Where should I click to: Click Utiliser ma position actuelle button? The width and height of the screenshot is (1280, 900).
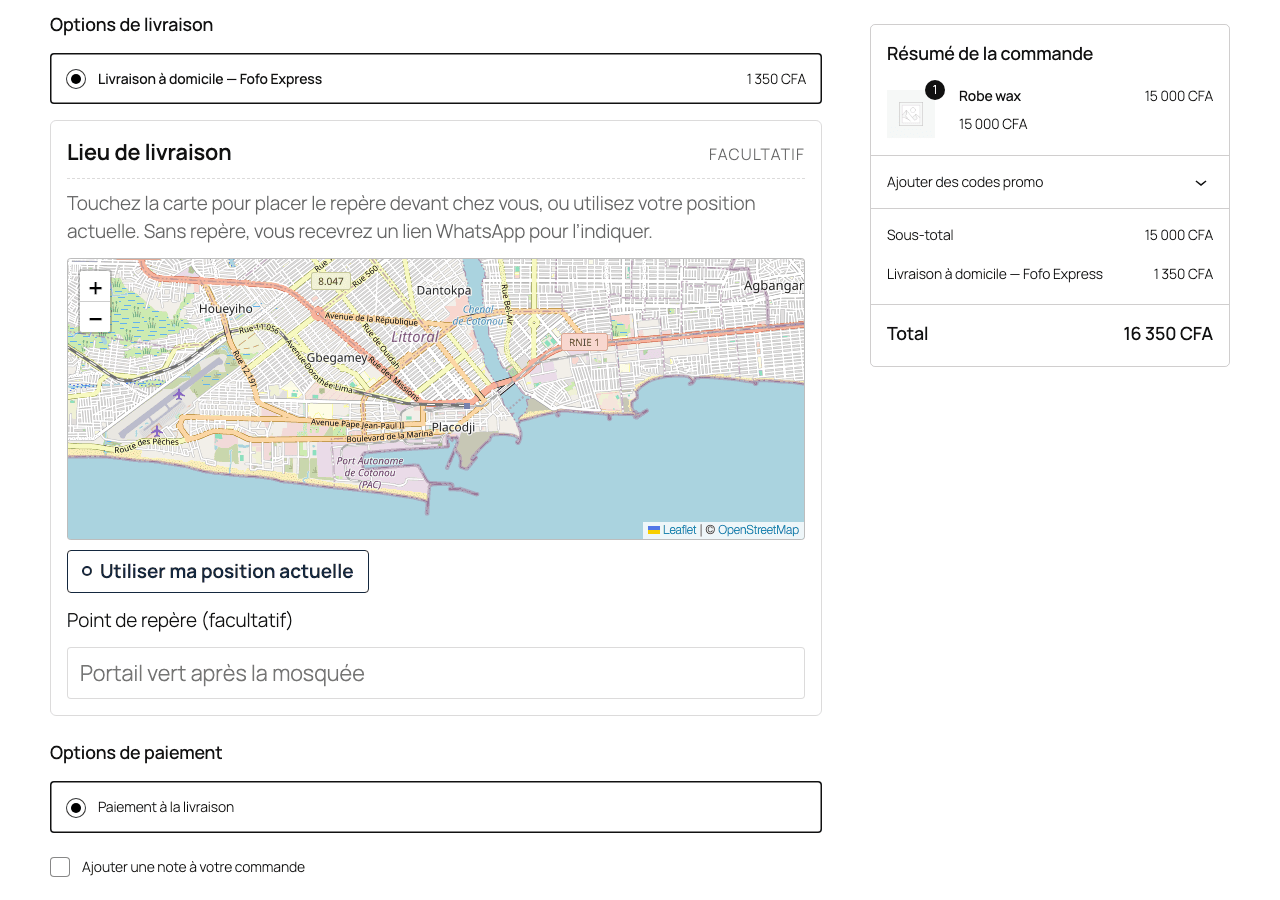(218, 571)
